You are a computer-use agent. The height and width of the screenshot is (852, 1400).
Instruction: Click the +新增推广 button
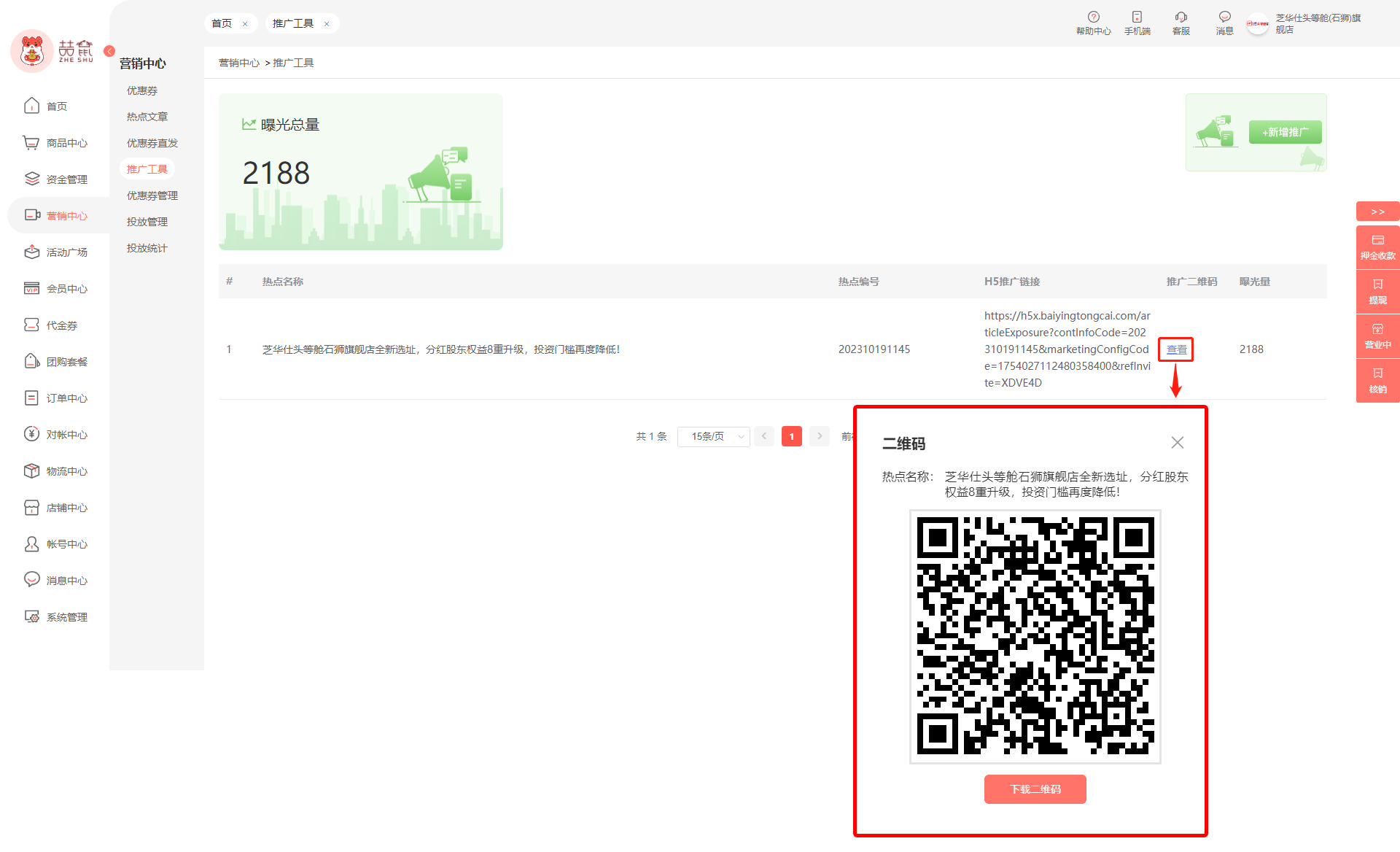point(1285,132)
